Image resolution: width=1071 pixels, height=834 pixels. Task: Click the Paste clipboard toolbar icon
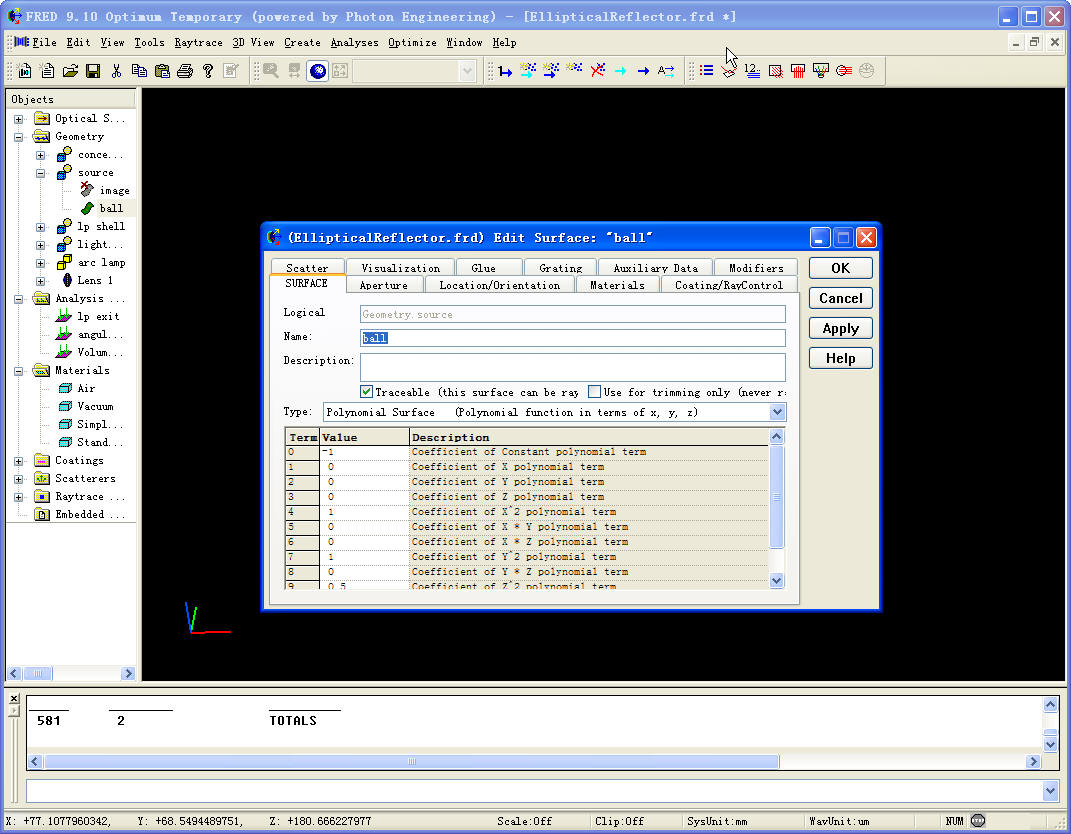[162, 70]
